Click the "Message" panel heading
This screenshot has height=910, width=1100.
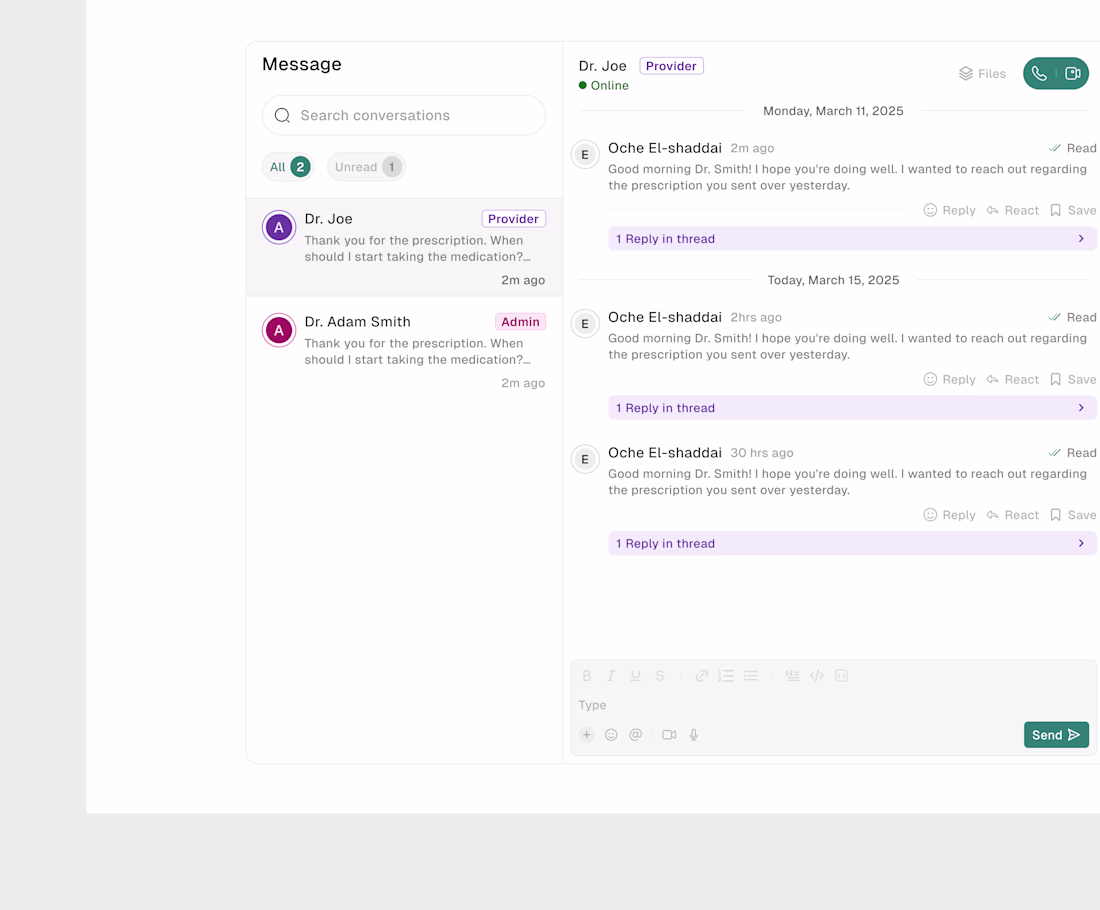pos(302,64)
